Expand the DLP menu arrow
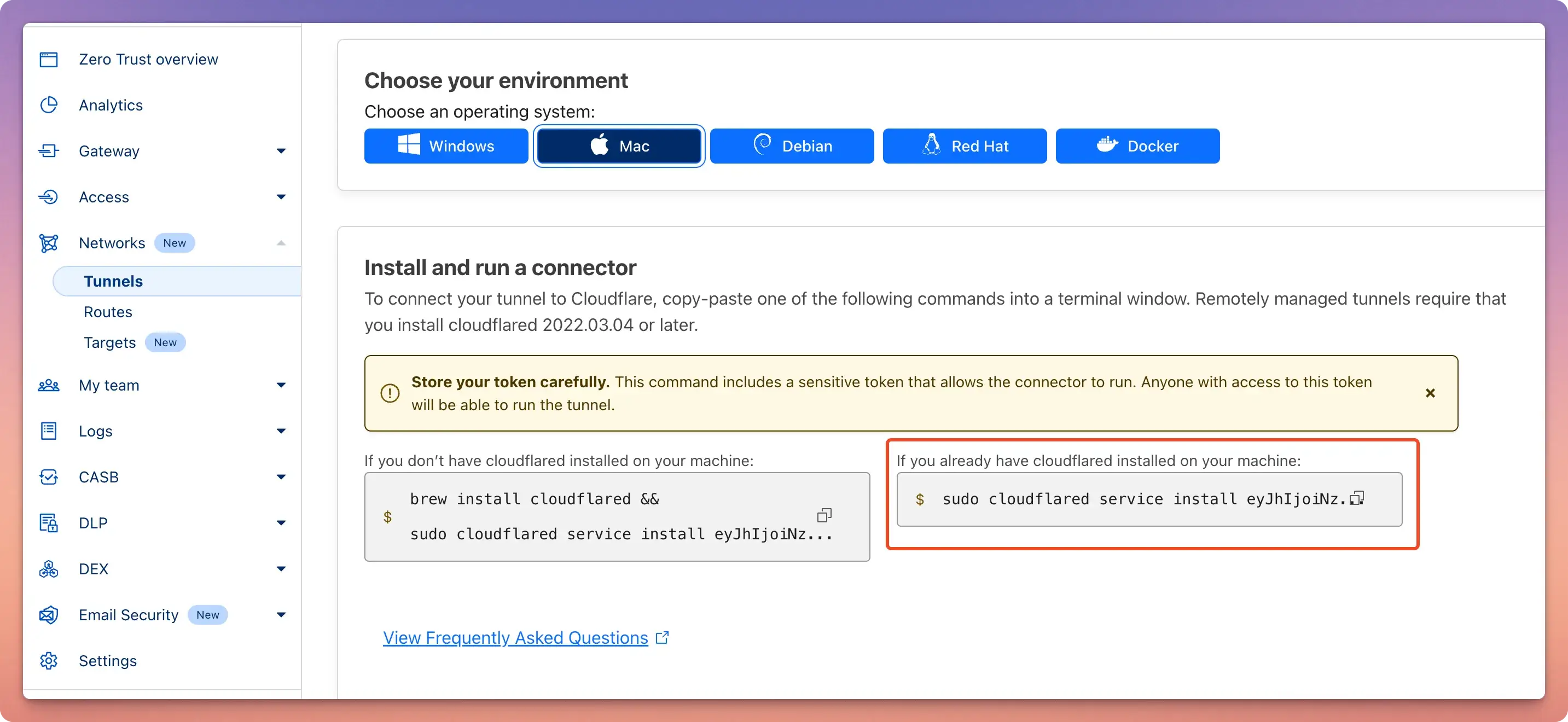Image resolution: width=1568 pixels, height=722 pixels. pyautogui.click(x=281, y=523)
